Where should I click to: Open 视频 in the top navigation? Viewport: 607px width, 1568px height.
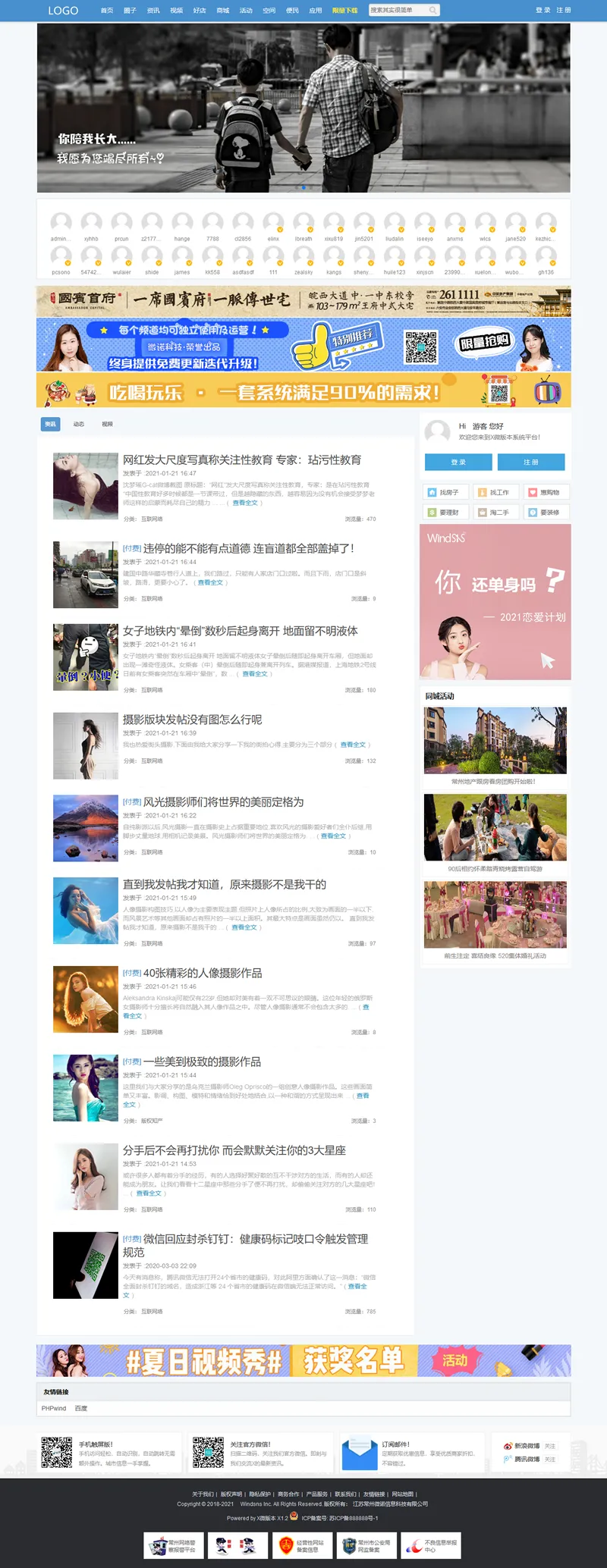(176, 11)
